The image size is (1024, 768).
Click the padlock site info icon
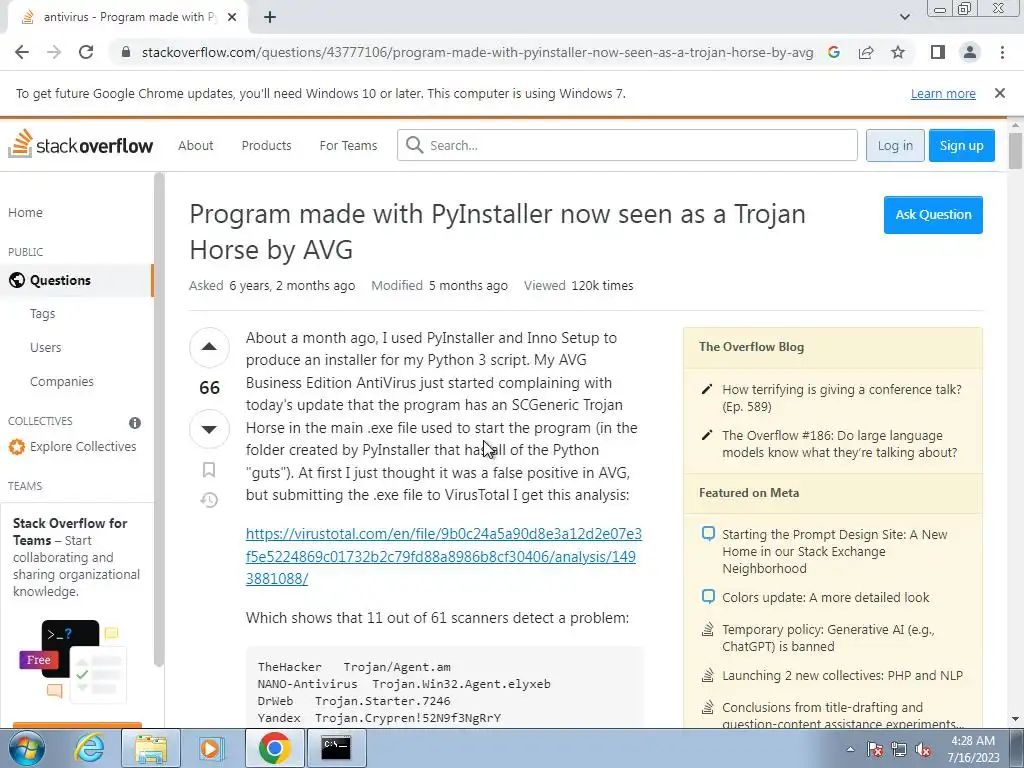(x=126, y=52)
